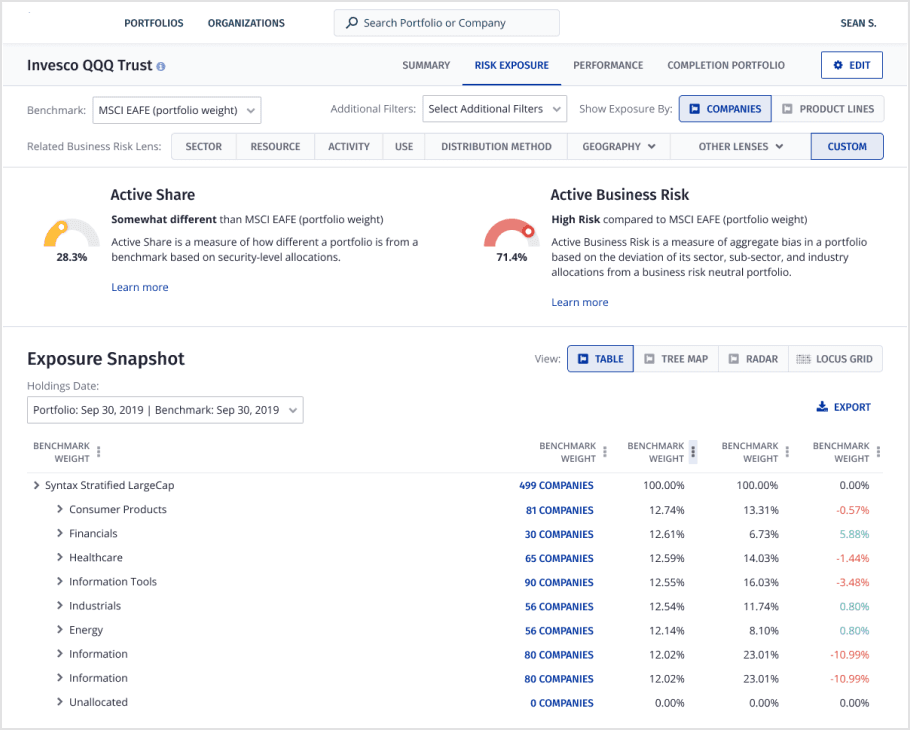Switch the snapshot view to Tree Map
The width and height of the screenshot is (910, 730).
coord(676,359)
